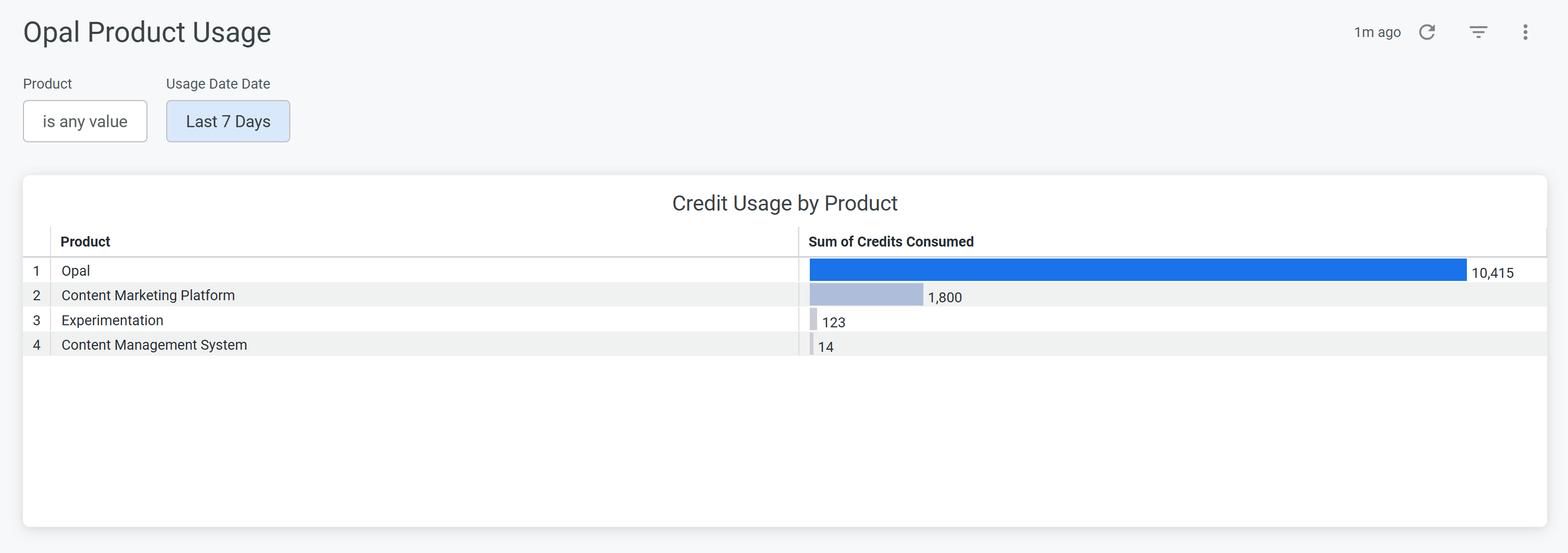Open the three-dot dashboard actions menu
This screenshot has width=1568, height=553.
[x=1525, y=32]
